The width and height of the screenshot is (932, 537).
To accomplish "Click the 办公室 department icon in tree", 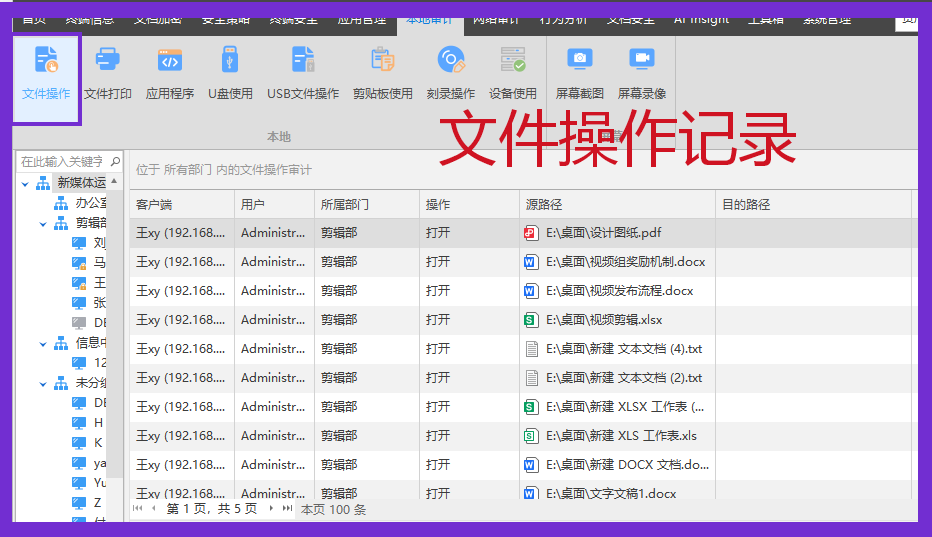I will pos(61,204).
